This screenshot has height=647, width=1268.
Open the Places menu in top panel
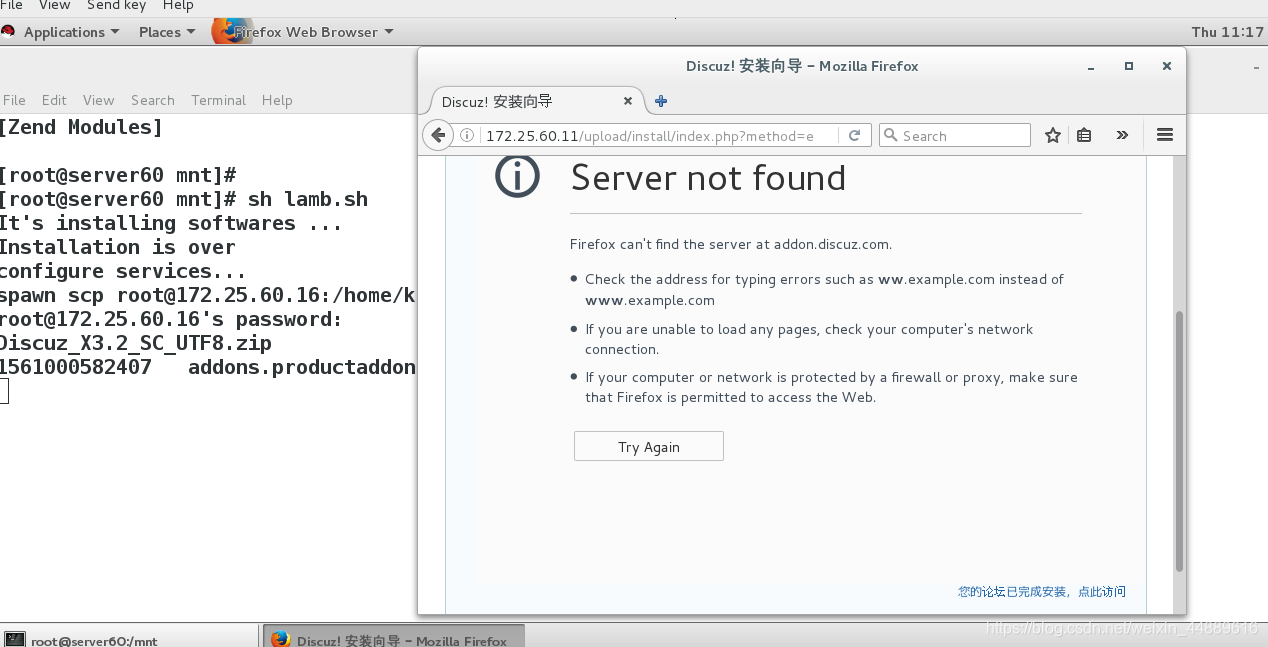point(167,32)
